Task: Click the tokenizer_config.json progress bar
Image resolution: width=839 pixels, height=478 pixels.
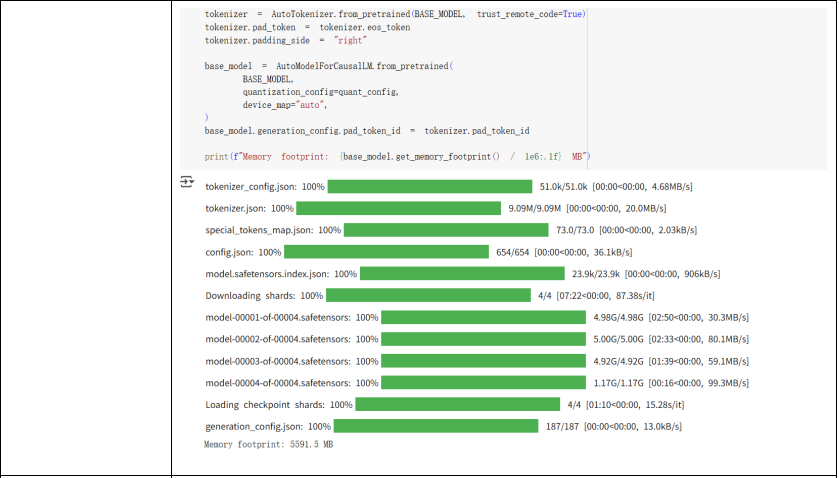Action: point(430,186)
